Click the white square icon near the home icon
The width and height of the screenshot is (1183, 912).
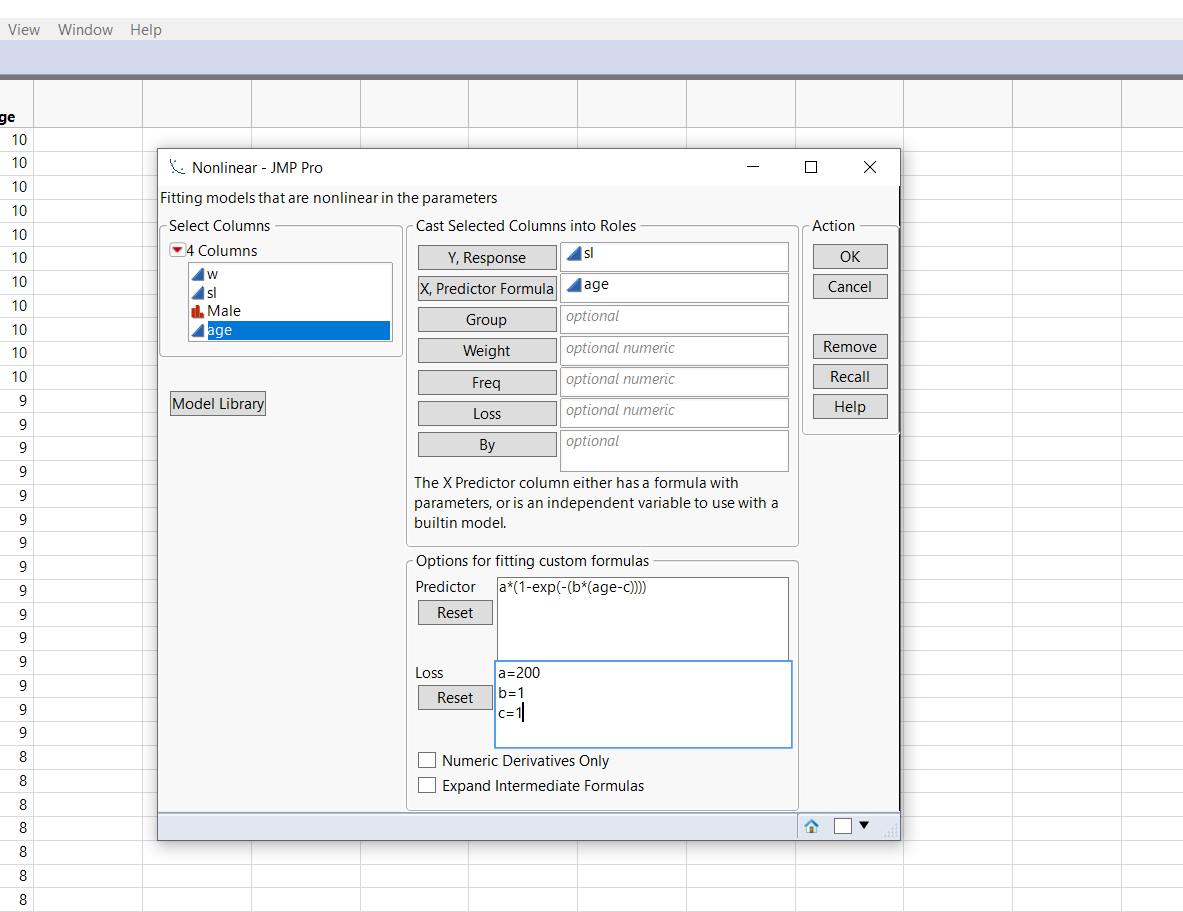click(x=841, y=825)
